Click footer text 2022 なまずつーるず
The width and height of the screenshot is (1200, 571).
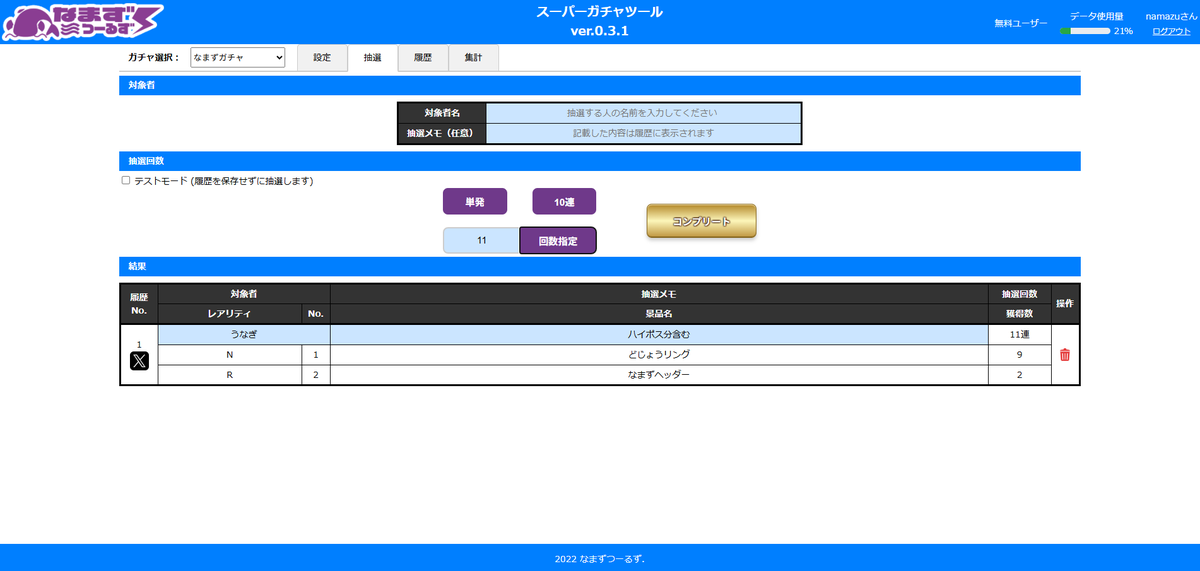[600, 558]
